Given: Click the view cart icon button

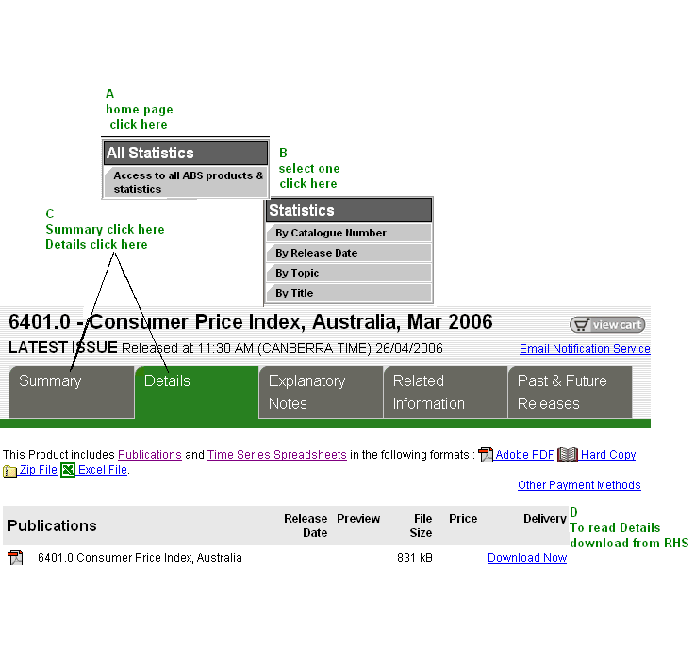Looking at the screenshot, I should point(607,325).
